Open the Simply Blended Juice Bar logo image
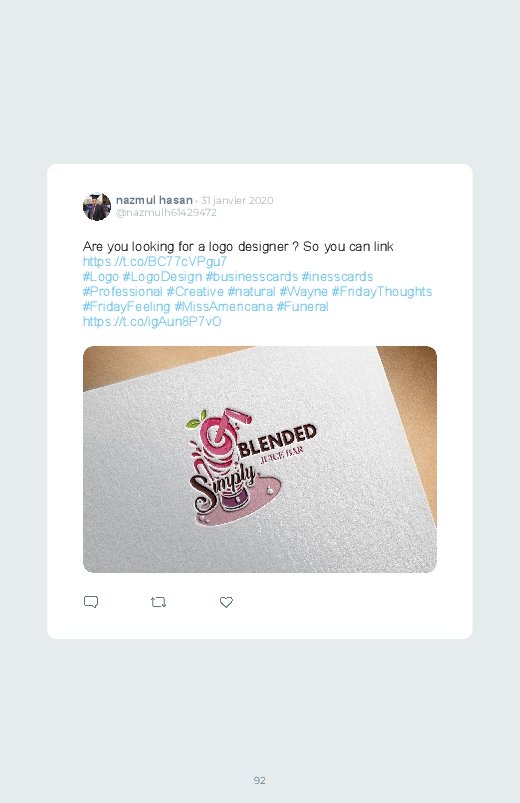The height and width of the screenshot is (803, 520). click(x=260, y=459)
